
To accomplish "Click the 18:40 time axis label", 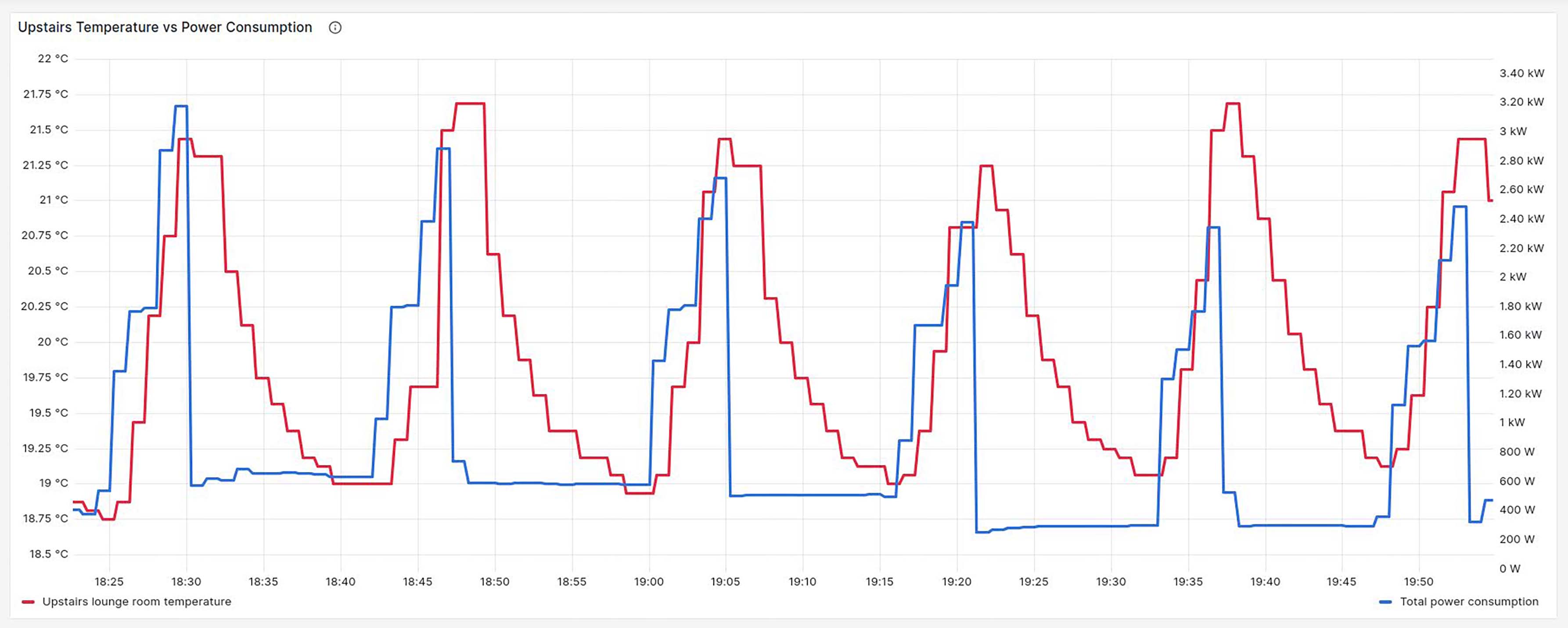I will (340, 582).
